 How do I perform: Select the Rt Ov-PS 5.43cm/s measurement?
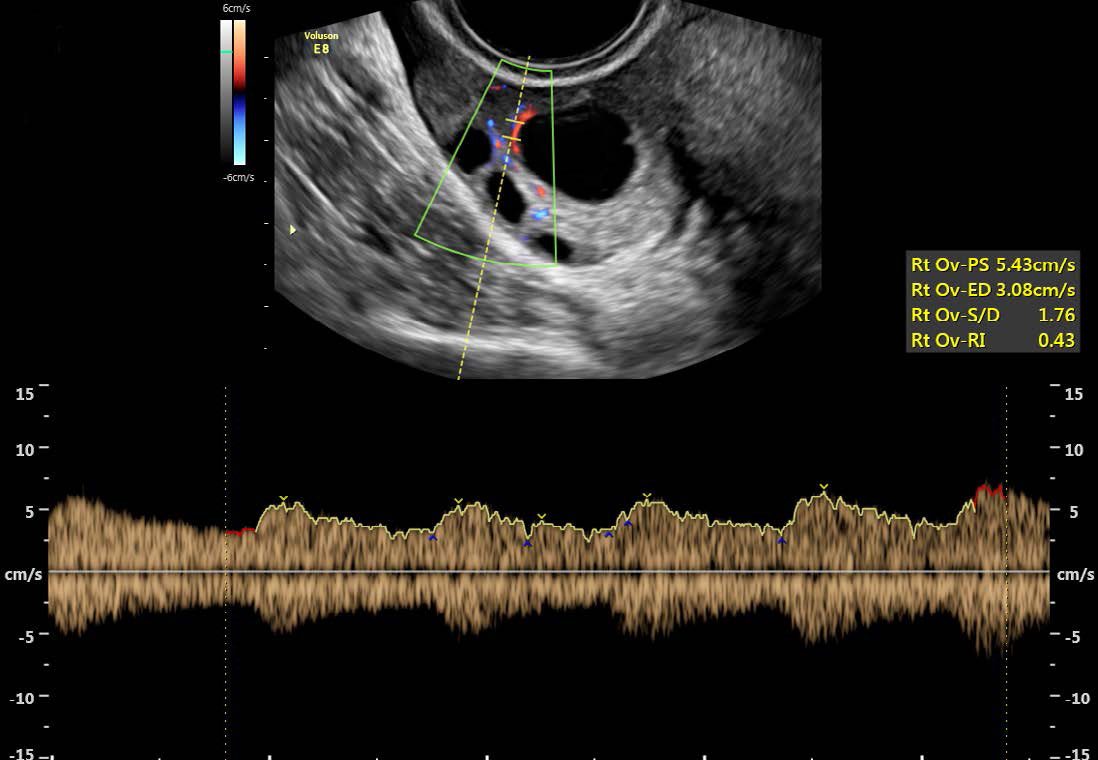pos(992,265)
